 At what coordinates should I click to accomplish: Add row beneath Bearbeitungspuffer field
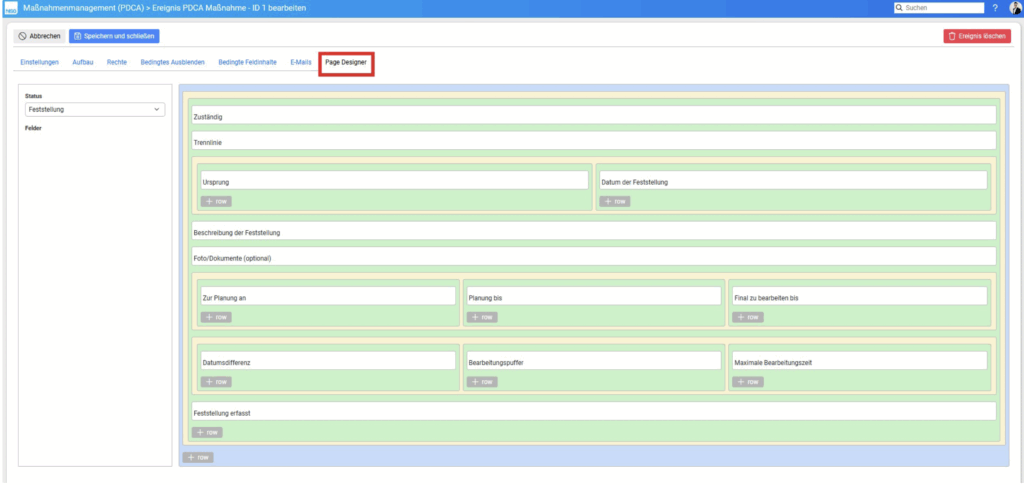481,382
